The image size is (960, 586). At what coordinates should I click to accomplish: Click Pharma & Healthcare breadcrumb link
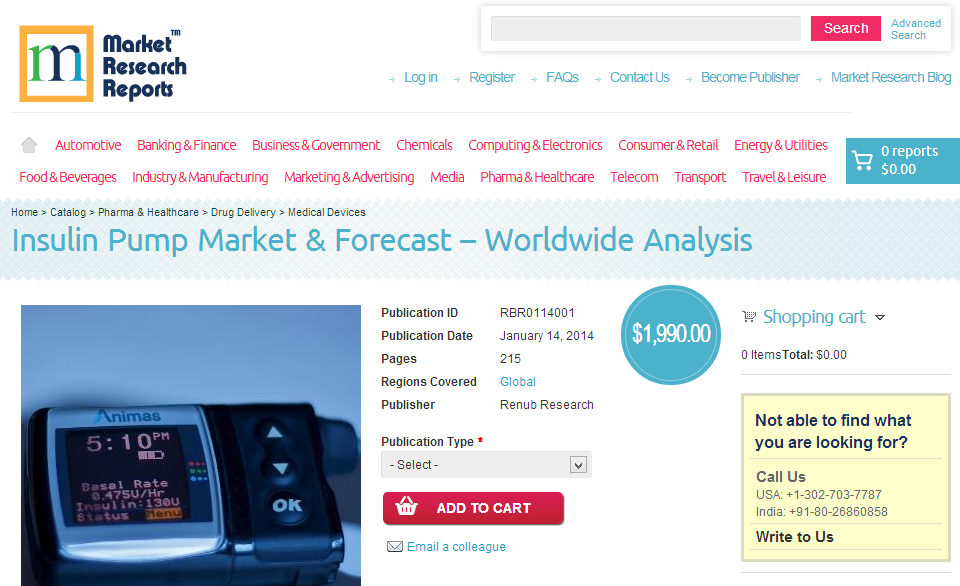148,212
